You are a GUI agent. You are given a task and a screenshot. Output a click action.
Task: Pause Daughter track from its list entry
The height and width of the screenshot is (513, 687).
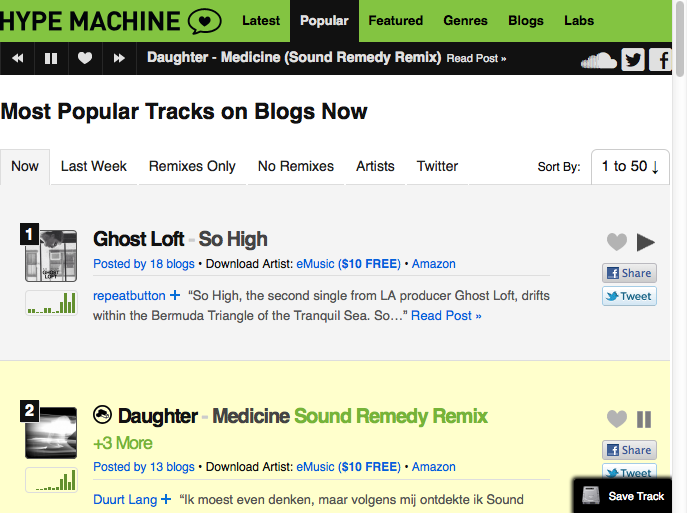(x=644, y=419)
